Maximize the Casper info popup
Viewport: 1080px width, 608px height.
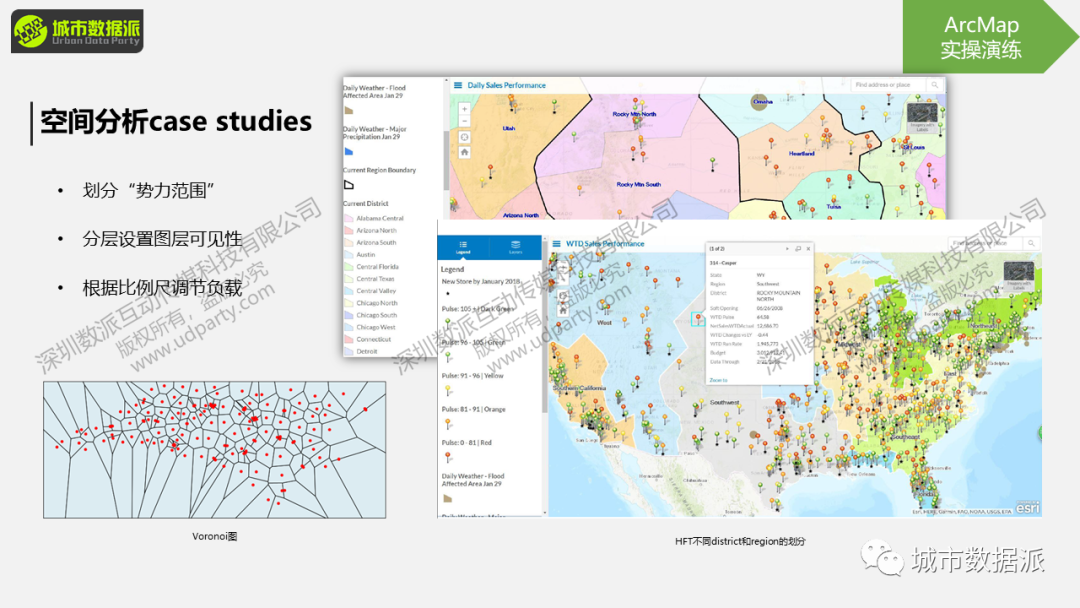[798, 249]
